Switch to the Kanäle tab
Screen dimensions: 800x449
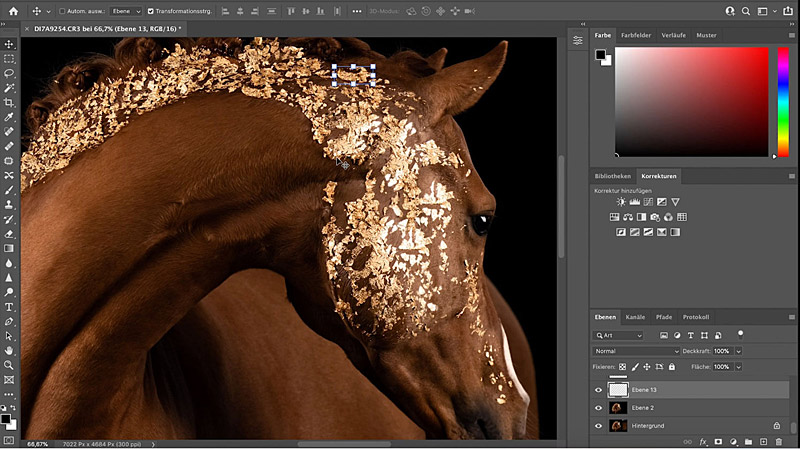(x=635, y=317)
